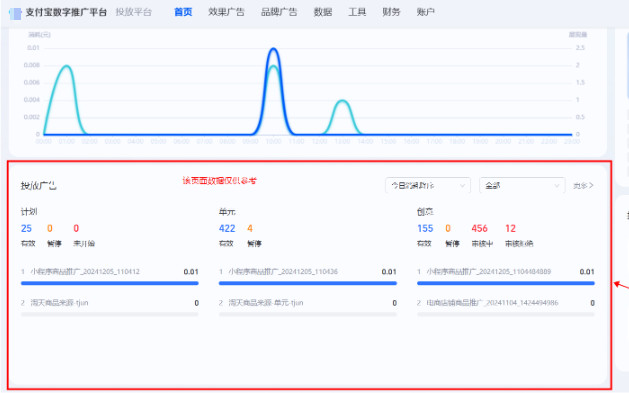Open the 账户 tab
Screen dimensions: 629x393
426,12
